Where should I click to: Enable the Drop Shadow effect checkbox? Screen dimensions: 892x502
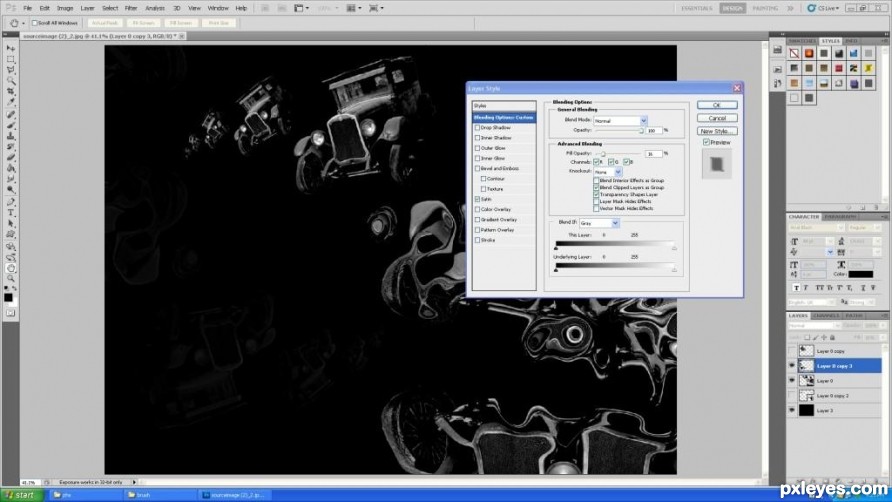click(477, 128)
